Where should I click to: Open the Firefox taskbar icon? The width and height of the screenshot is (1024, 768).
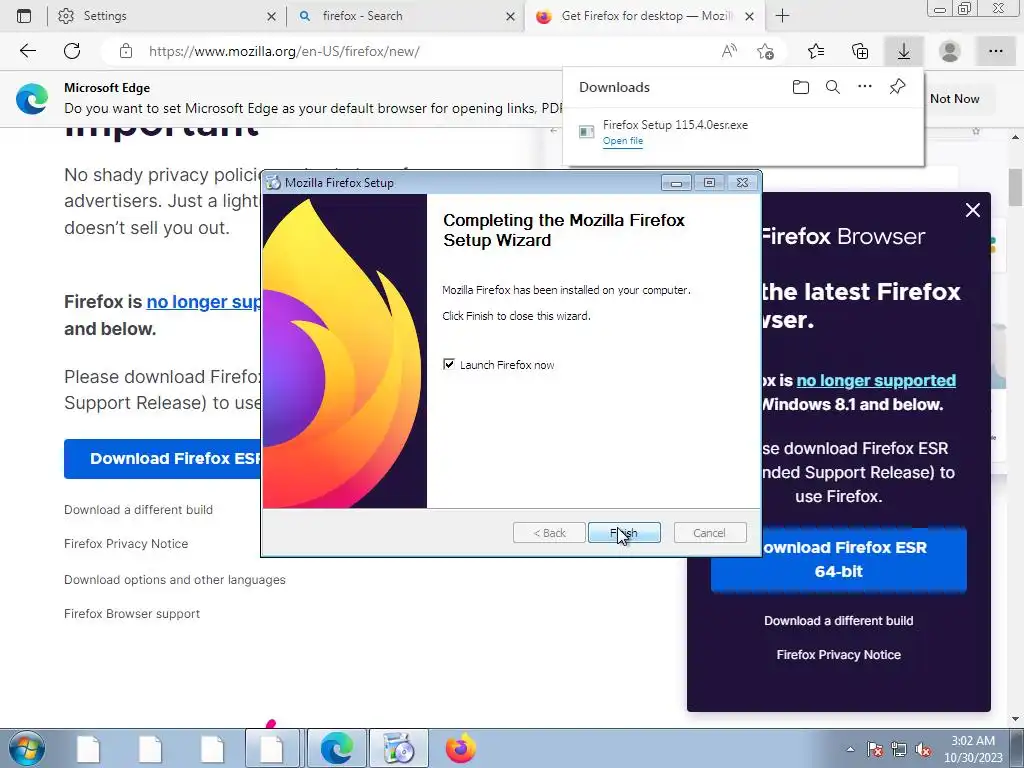(x=460, y=748)
